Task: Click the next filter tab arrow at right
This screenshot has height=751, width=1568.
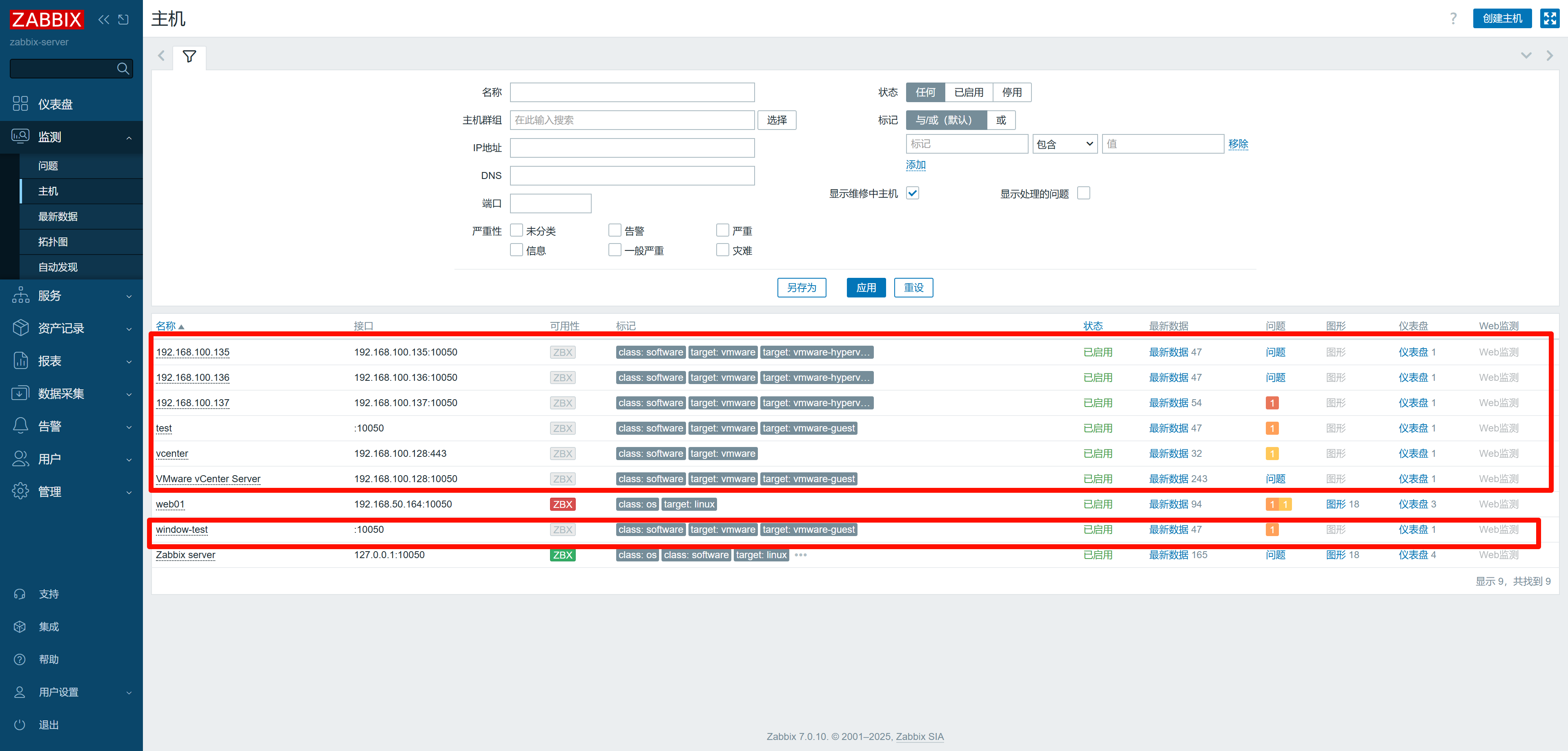Action: (1550, 56)
